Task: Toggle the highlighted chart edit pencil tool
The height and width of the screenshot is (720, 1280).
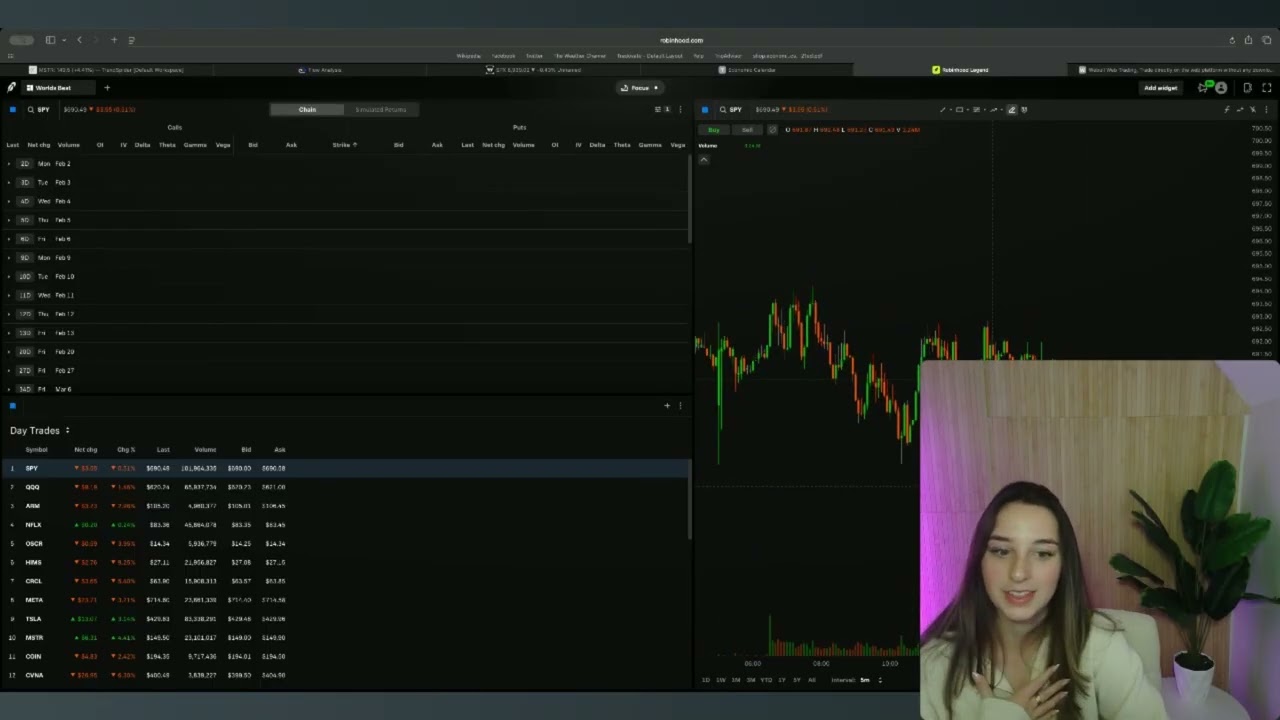Action: pos(1011,110)
